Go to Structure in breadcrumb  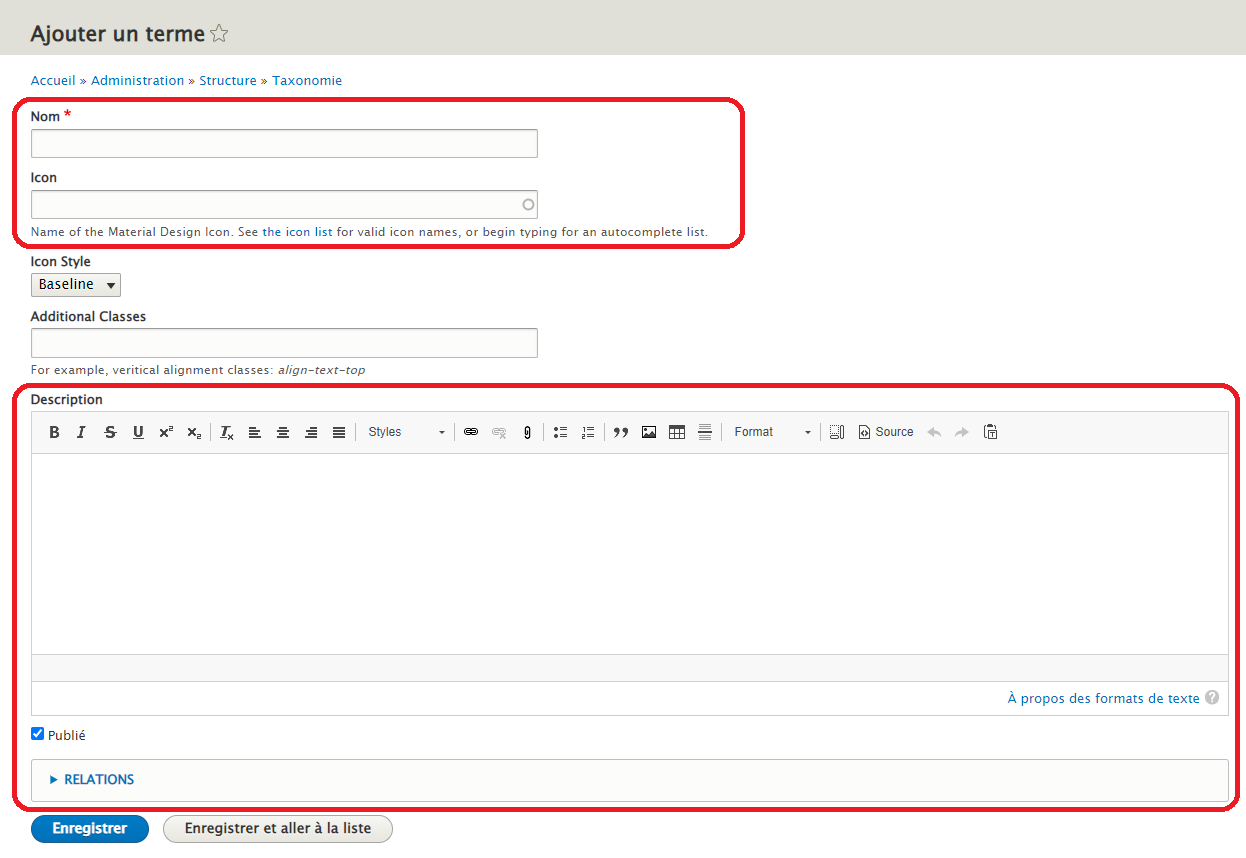pos(228,80)
